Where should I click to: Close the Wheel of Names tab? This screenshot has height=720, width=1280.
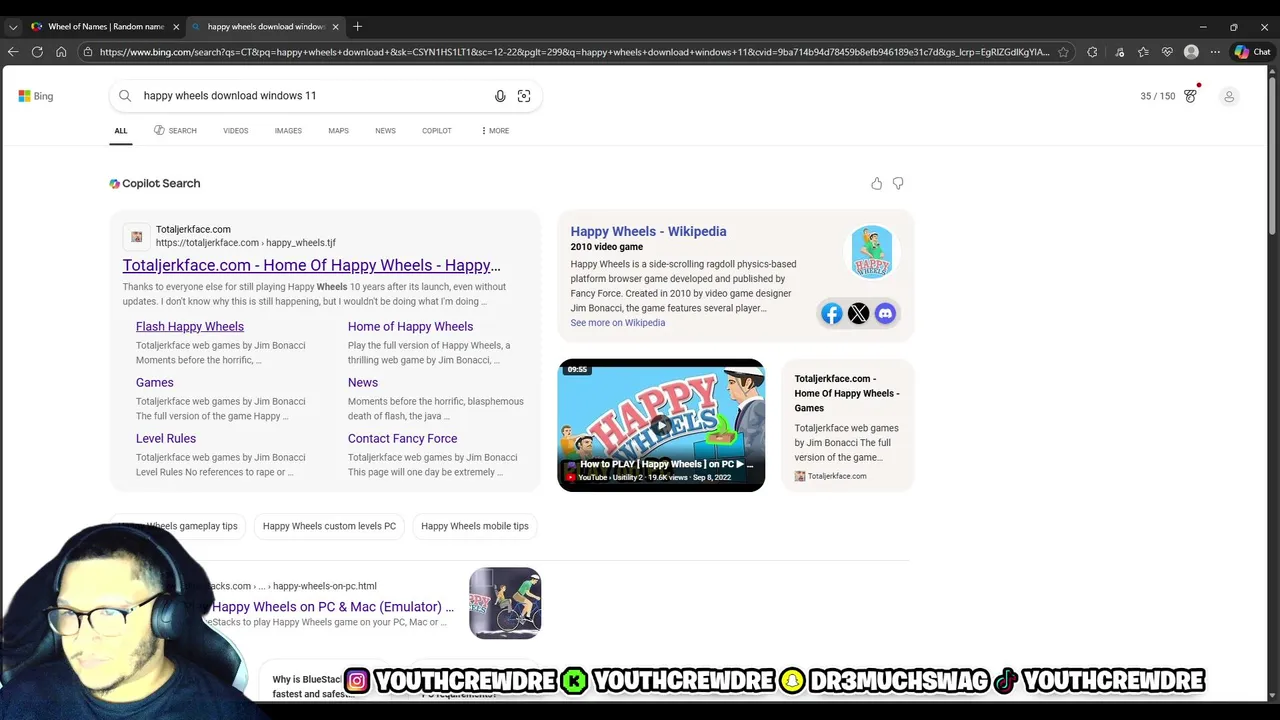pos(176,27)
